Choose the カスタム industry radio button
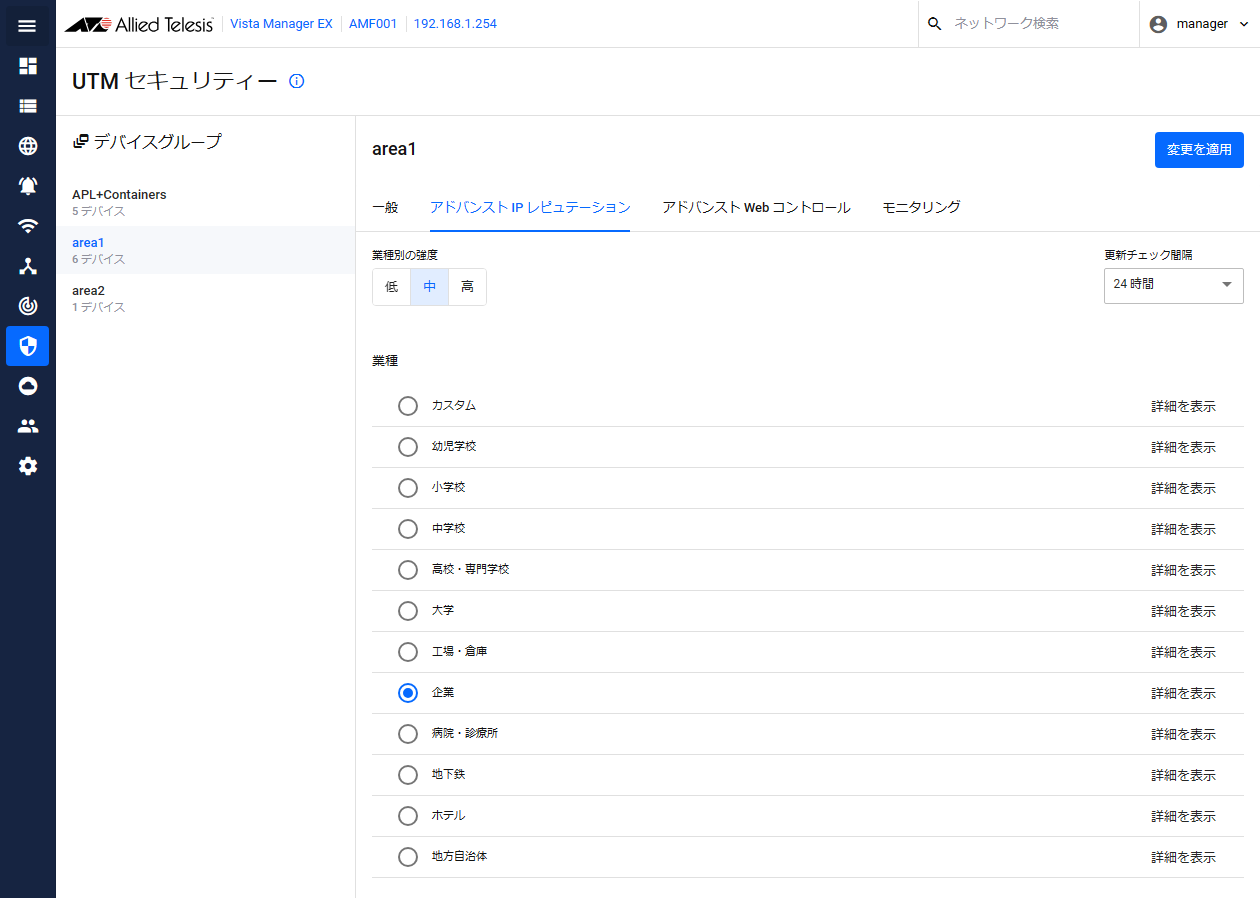This screenshot has width=1260, height=898. pyautogui.click(x=408, y=406)
